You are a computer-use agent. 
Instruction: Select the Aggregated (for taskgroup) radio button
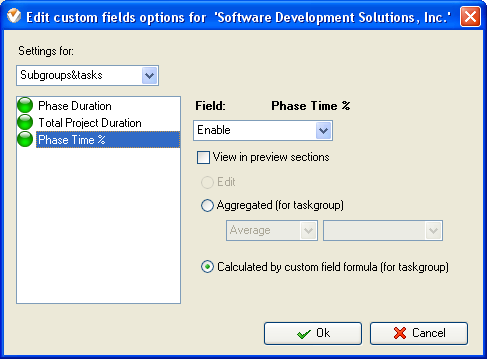click(x=207, y=205)
